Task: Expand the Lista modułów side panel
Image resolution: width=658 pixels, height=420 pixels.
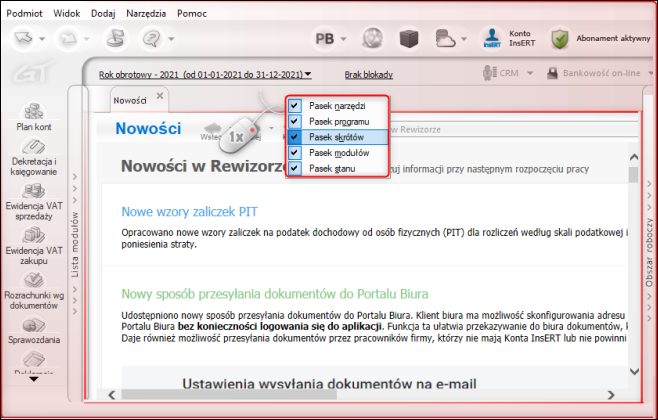Action: [74, 244]
